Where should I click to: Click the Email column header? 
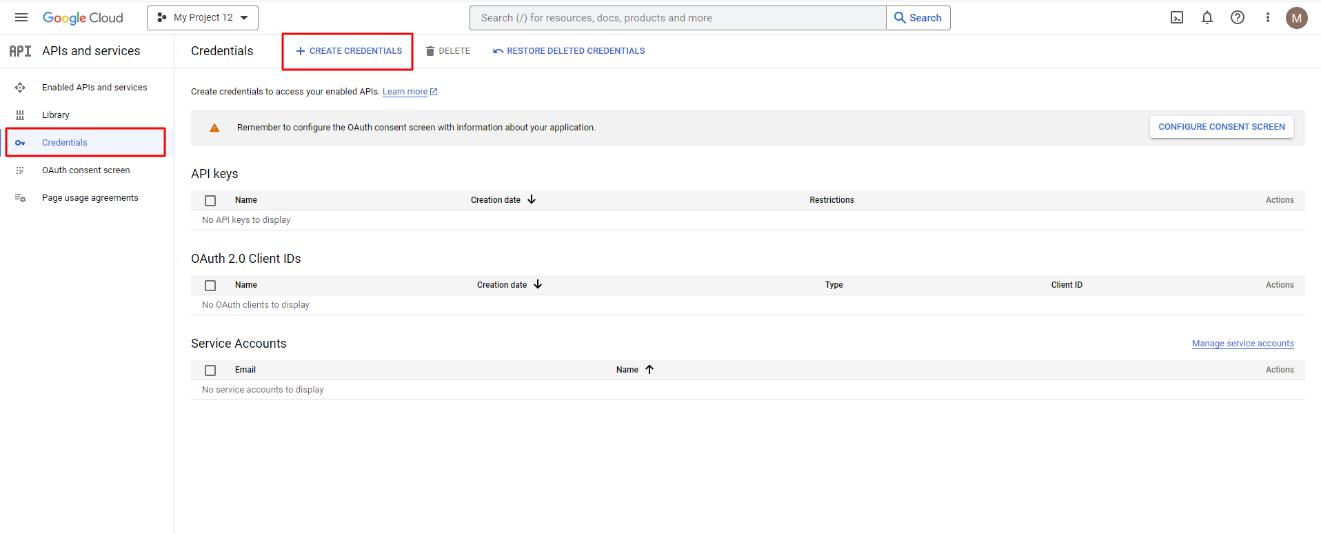point(245,370)
